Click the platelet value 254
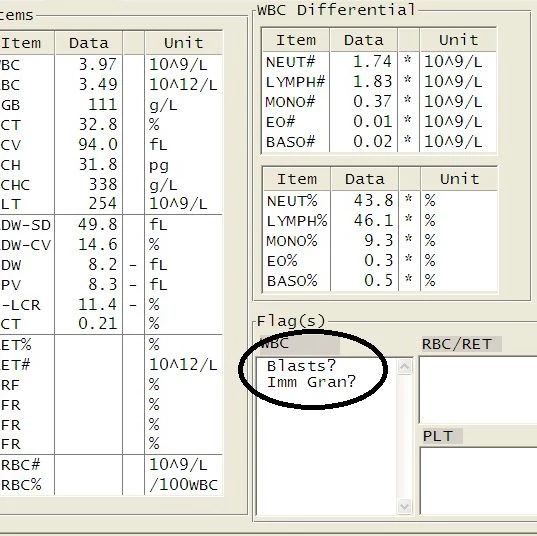 coord(103,203)
